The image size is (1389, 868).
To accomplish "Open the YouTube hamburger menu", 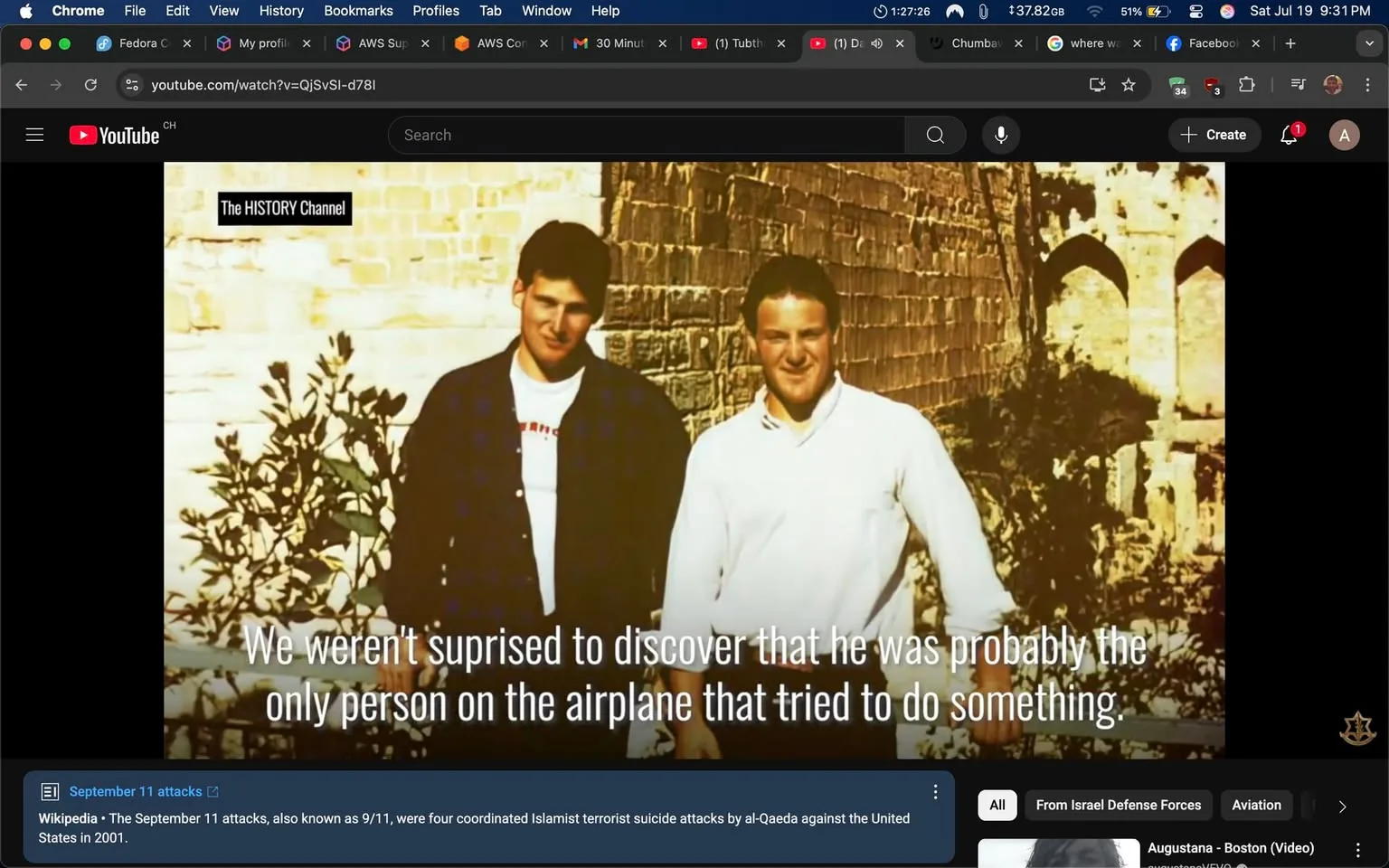I will (x=34, y=134).
